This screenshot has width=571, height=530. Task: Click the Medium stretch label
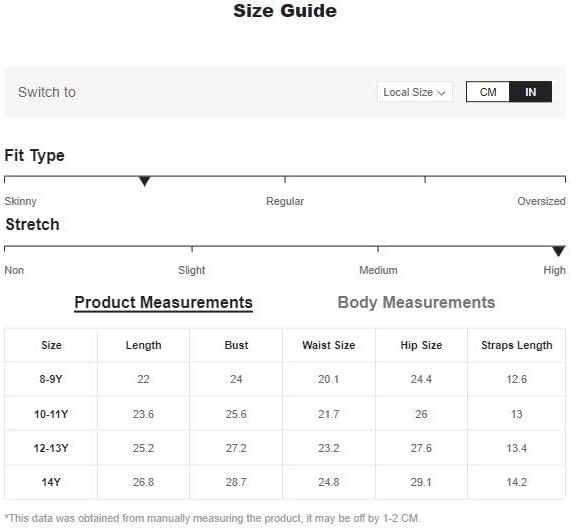[378, 270]
